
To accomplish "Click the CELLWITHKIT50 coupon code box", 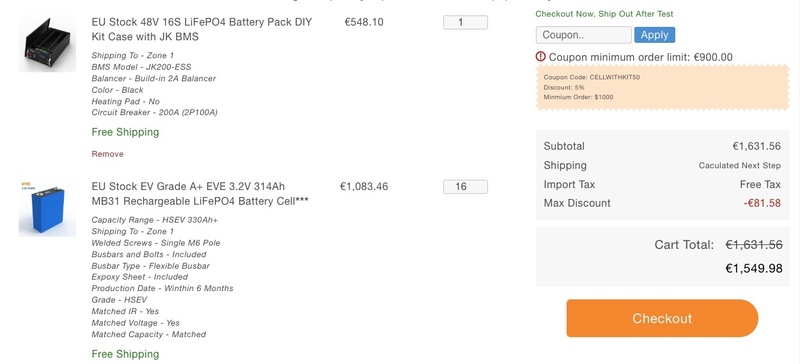I will [x=662, y=87].
